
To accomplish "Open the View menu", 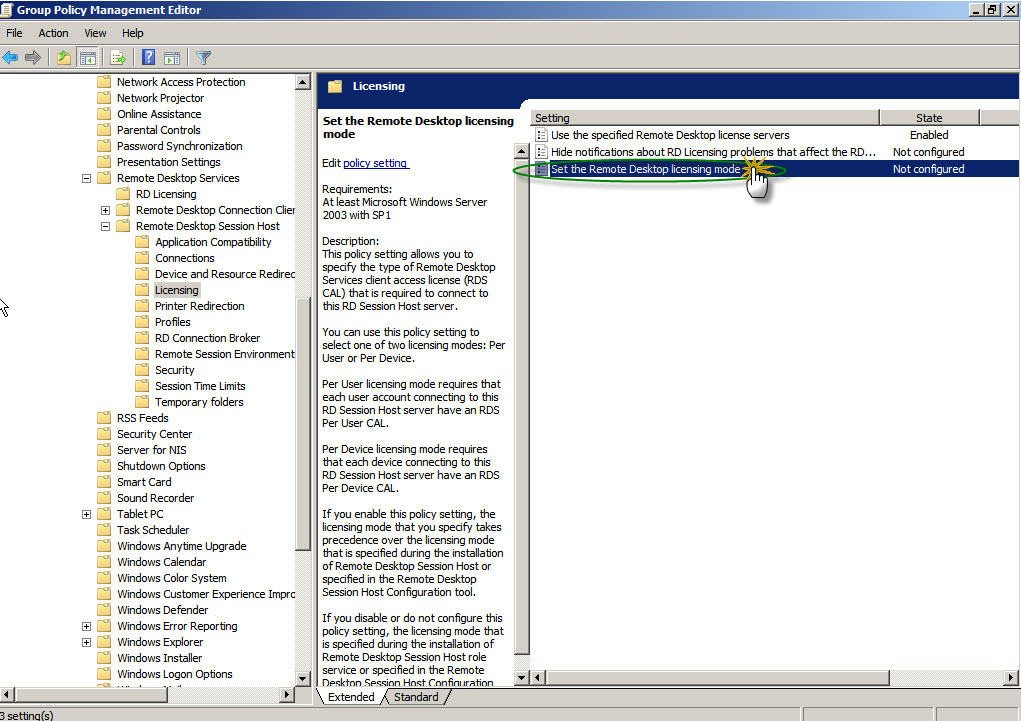I will click(95, 33).
